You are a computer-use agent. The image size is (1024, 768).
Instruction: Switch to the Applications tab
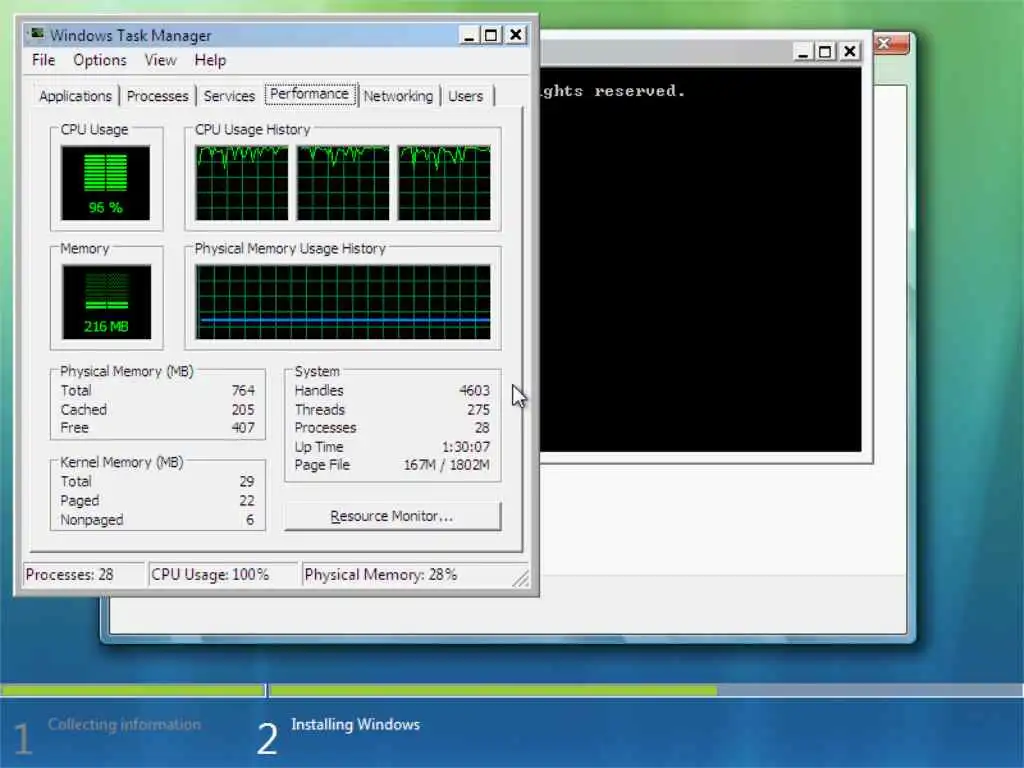pos(75,96)
